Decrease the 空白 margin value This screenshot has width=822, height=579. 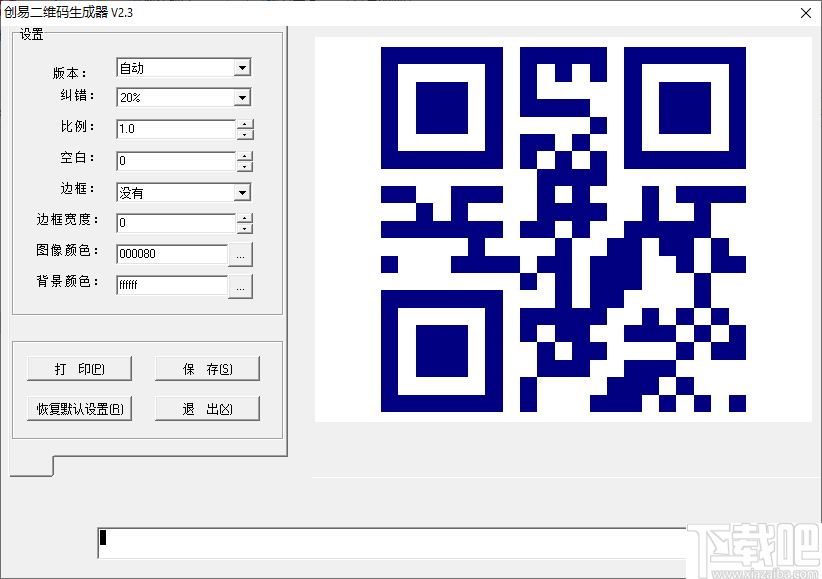(x=245, y=166)
